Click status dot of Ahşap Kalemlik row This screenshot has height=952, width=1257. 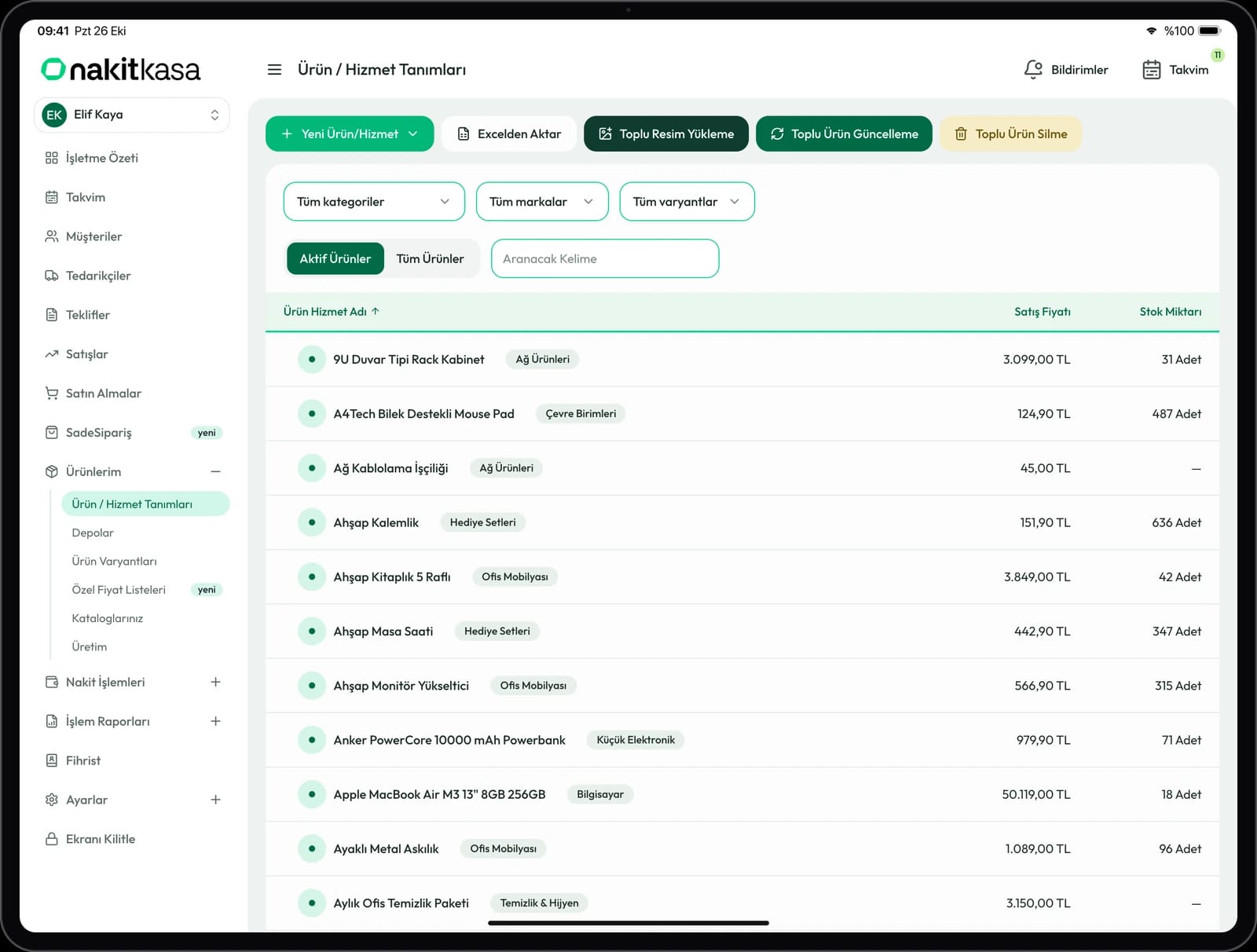coord(312,522)
